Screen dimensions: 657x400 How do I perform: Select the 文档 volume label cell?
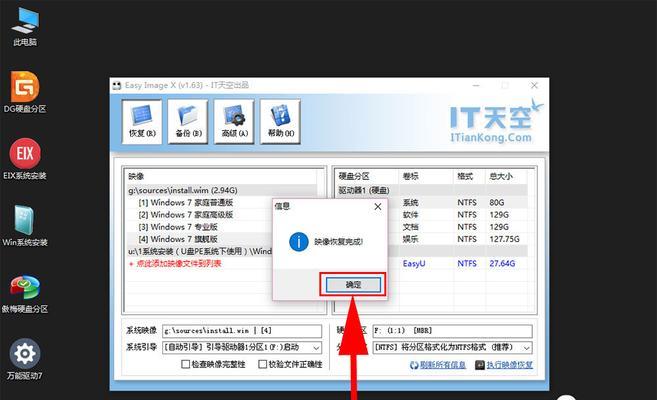click(411, 227)
